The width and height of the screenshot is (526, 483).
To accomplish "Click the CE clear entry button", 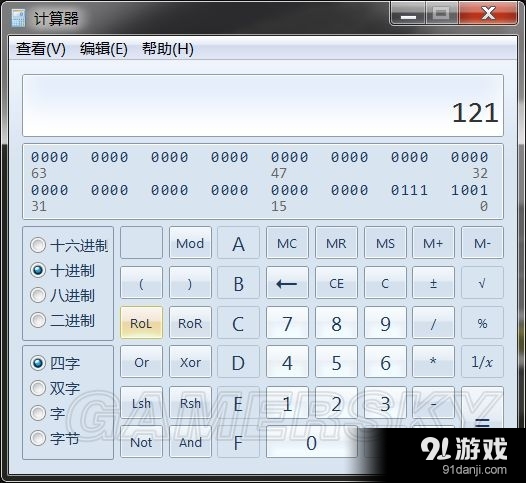I will (336, 283).
